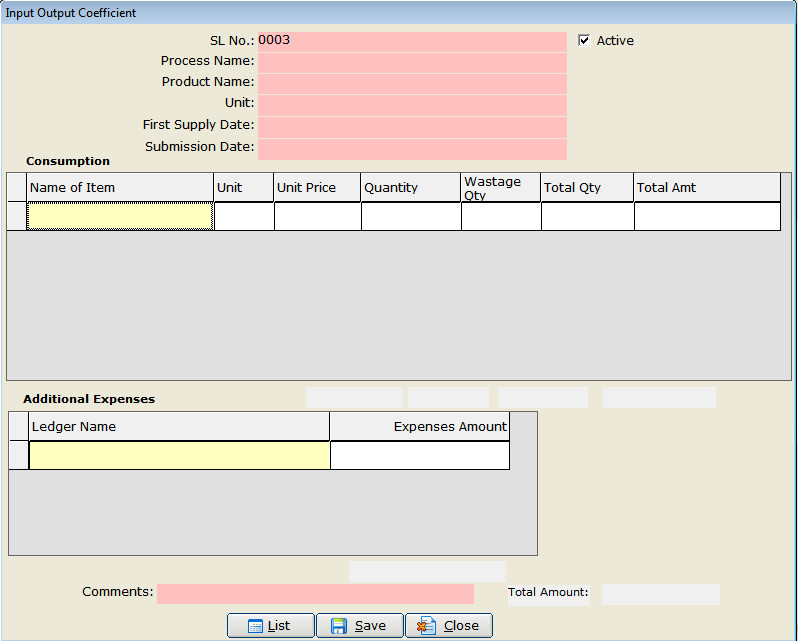Click the Expenses Amount column header
The image size is (798, 641).
(420, 426)
